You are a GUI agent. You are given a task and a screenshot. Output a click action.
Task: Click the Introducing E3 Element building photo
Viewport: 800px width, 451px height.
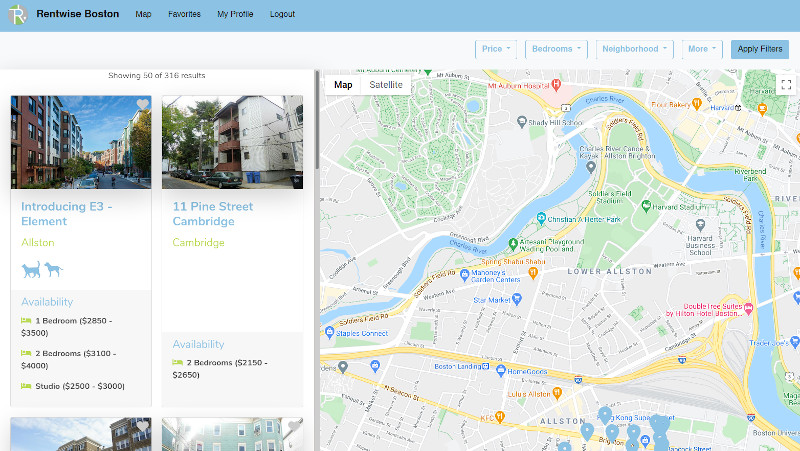pyautogui.click(x=80, y=142)
